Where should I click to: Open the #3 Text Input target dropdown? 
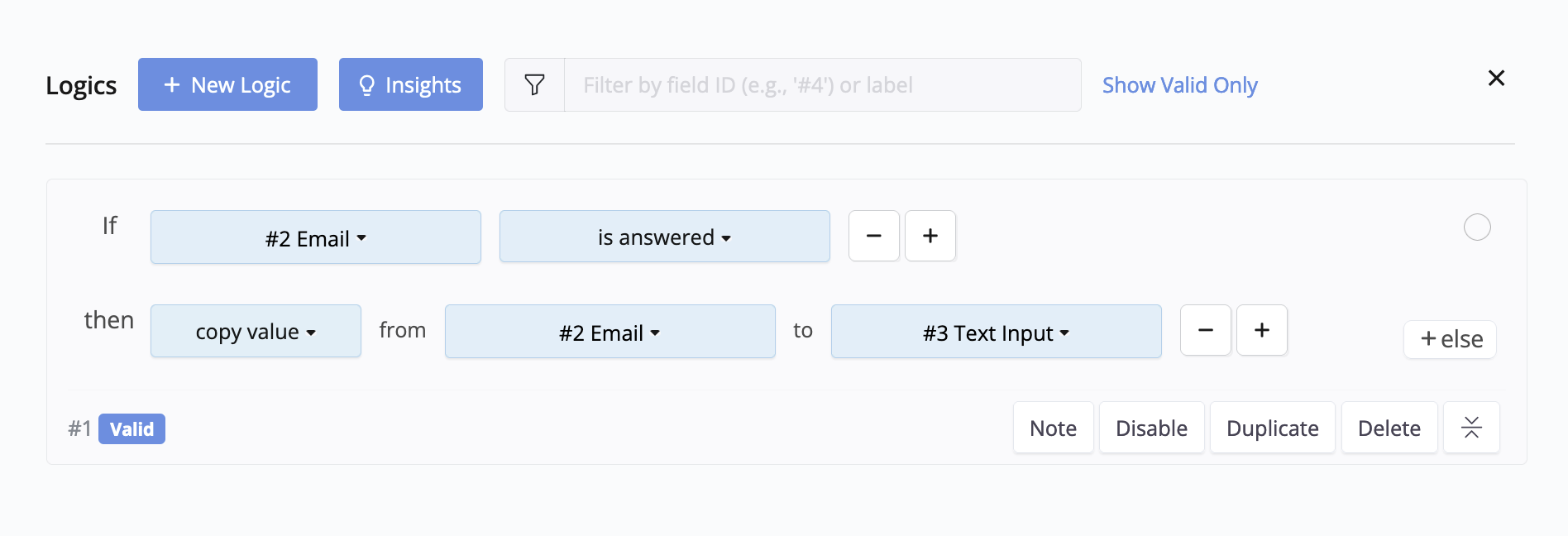pyautogui.click(x=996, y=333)
